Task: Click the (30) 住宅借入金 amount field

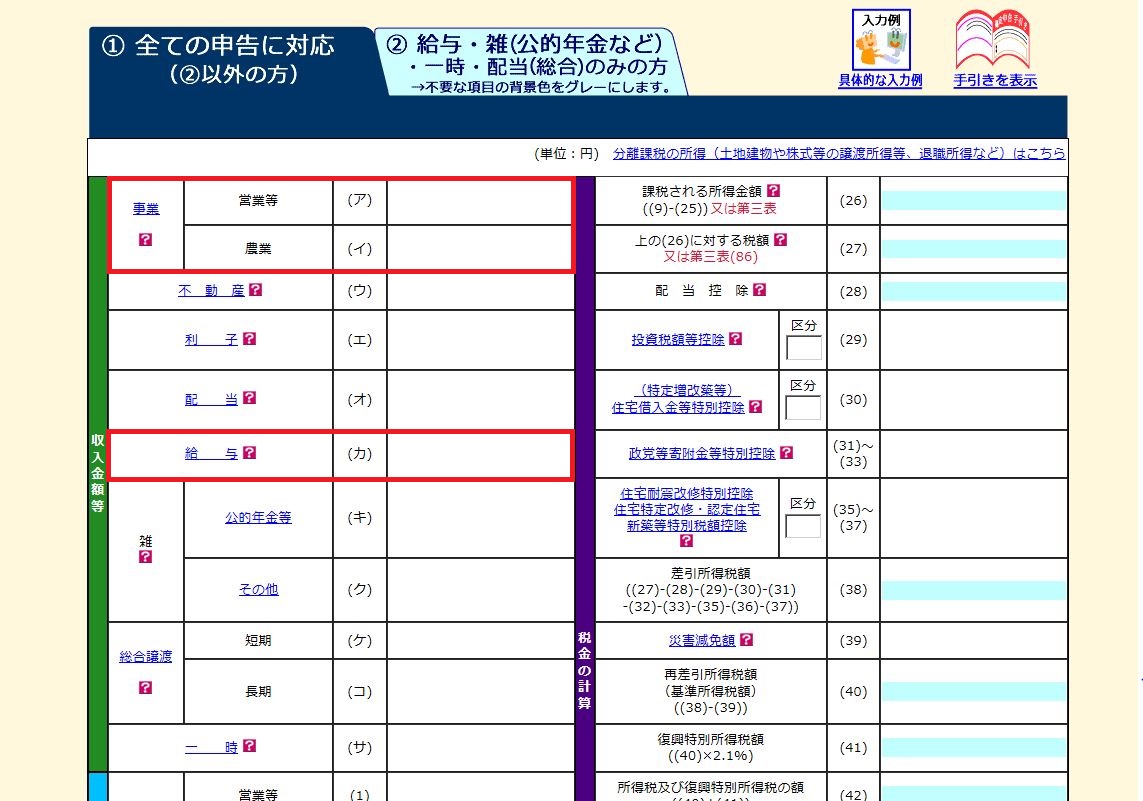Action: click(x=974, y=399)
